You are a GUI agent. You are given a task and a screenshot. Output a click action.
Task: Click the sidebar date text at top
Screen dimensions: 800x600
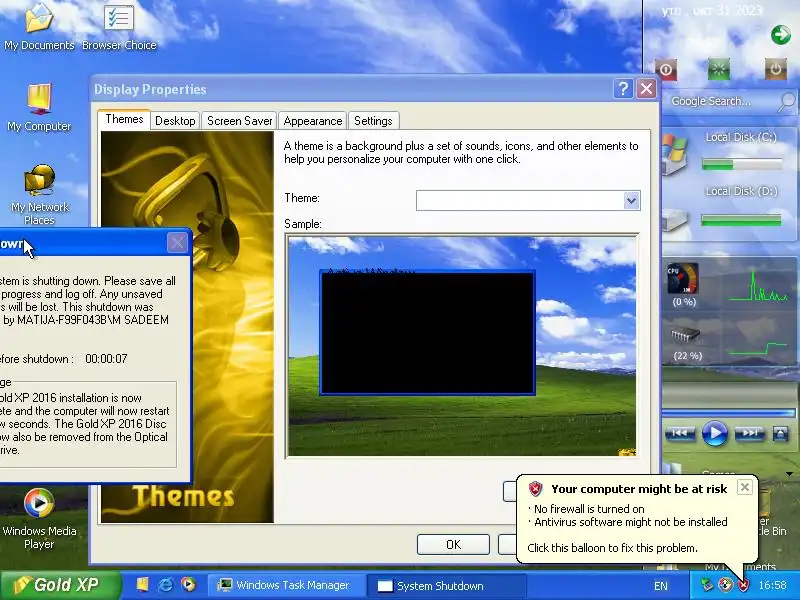[712, 10]
